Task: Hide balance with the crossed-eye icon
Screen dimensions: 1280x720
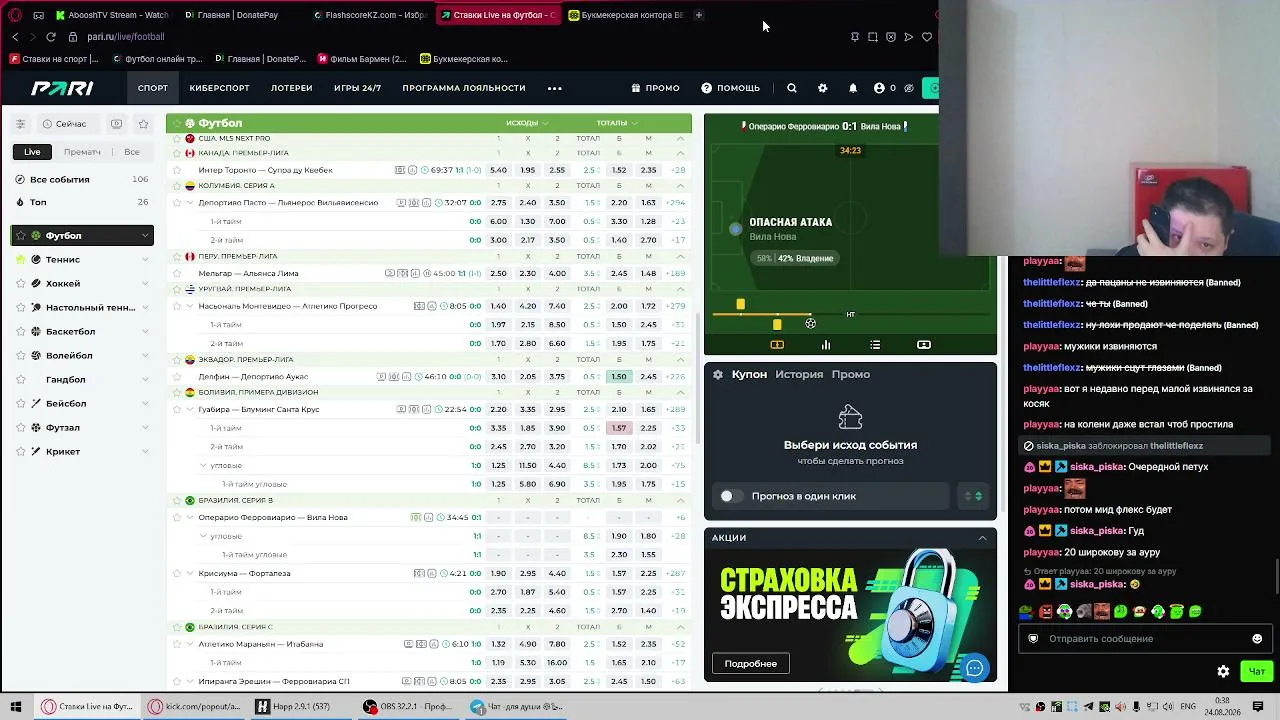Action: click(x=909, y=88)
